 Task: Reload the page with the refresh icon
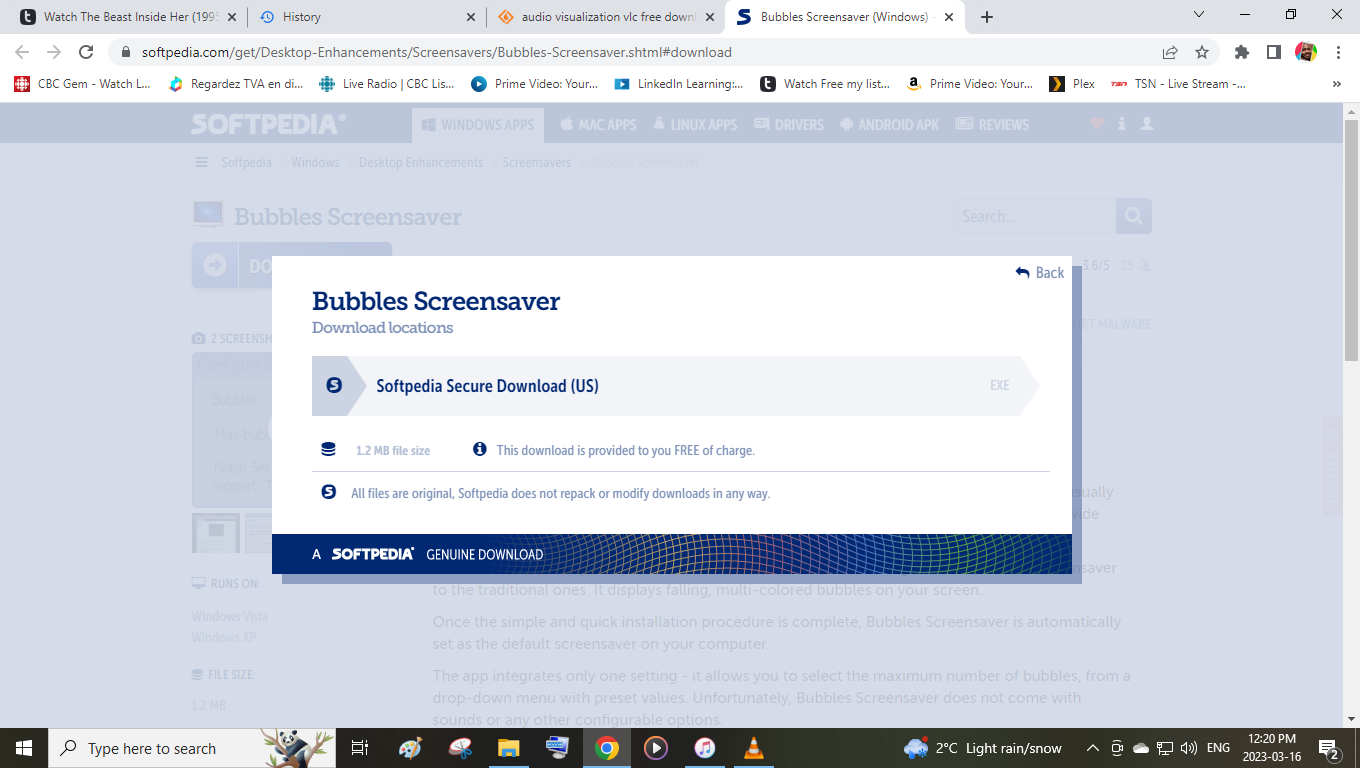tap(86, 52)
